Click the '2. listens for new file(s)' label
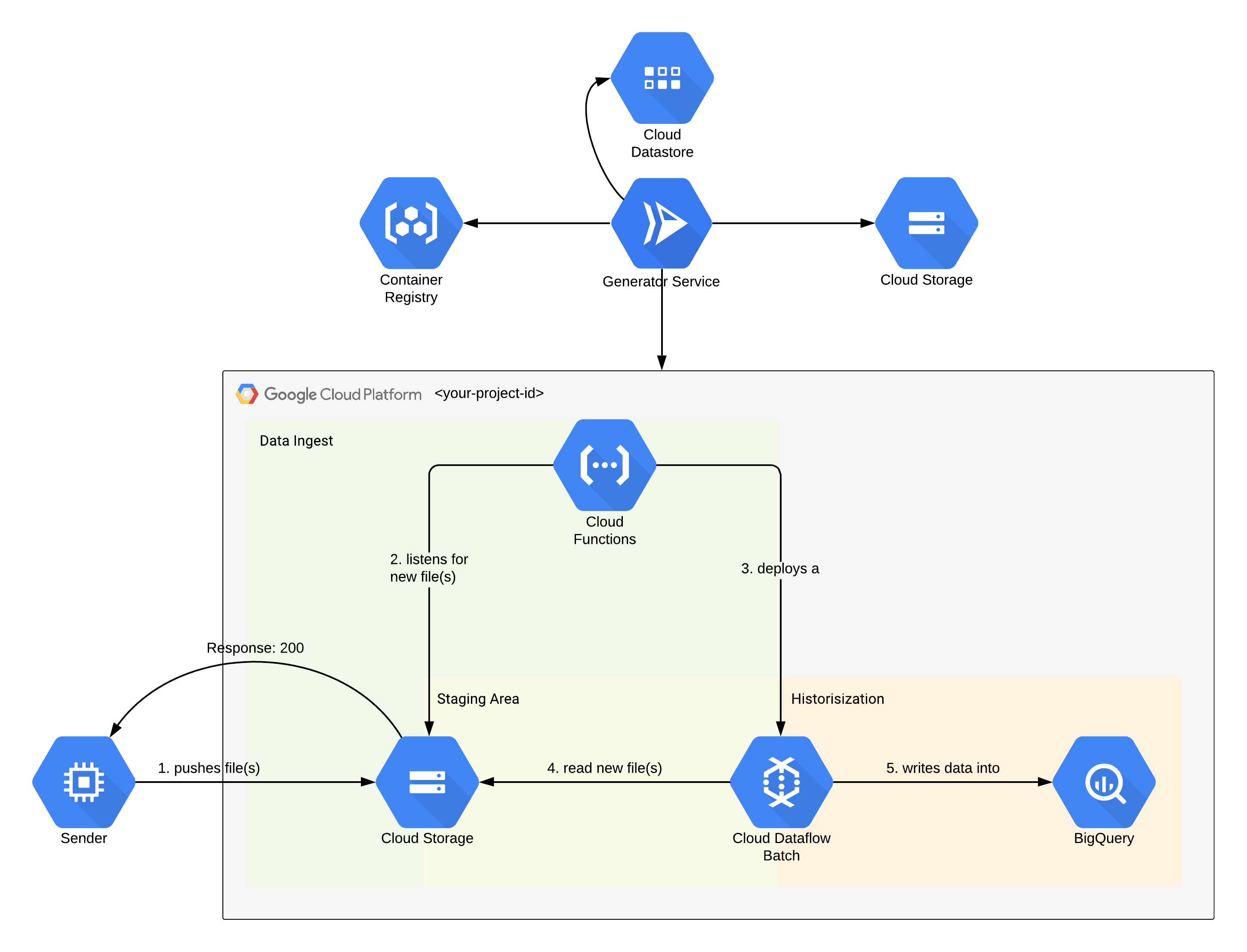The image size is (1247, 952). [x=429, y=568]
